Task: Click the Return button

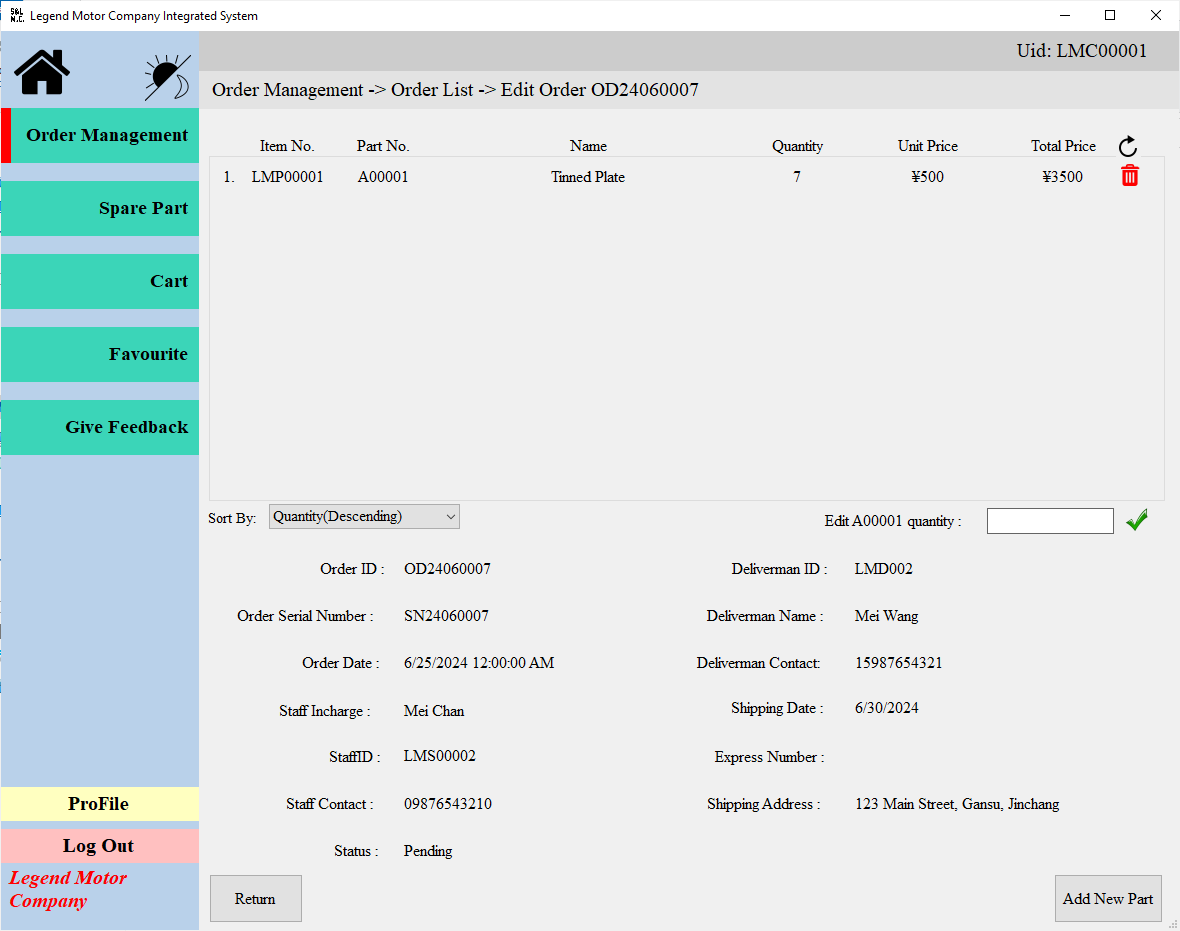Action: (255, 898)
